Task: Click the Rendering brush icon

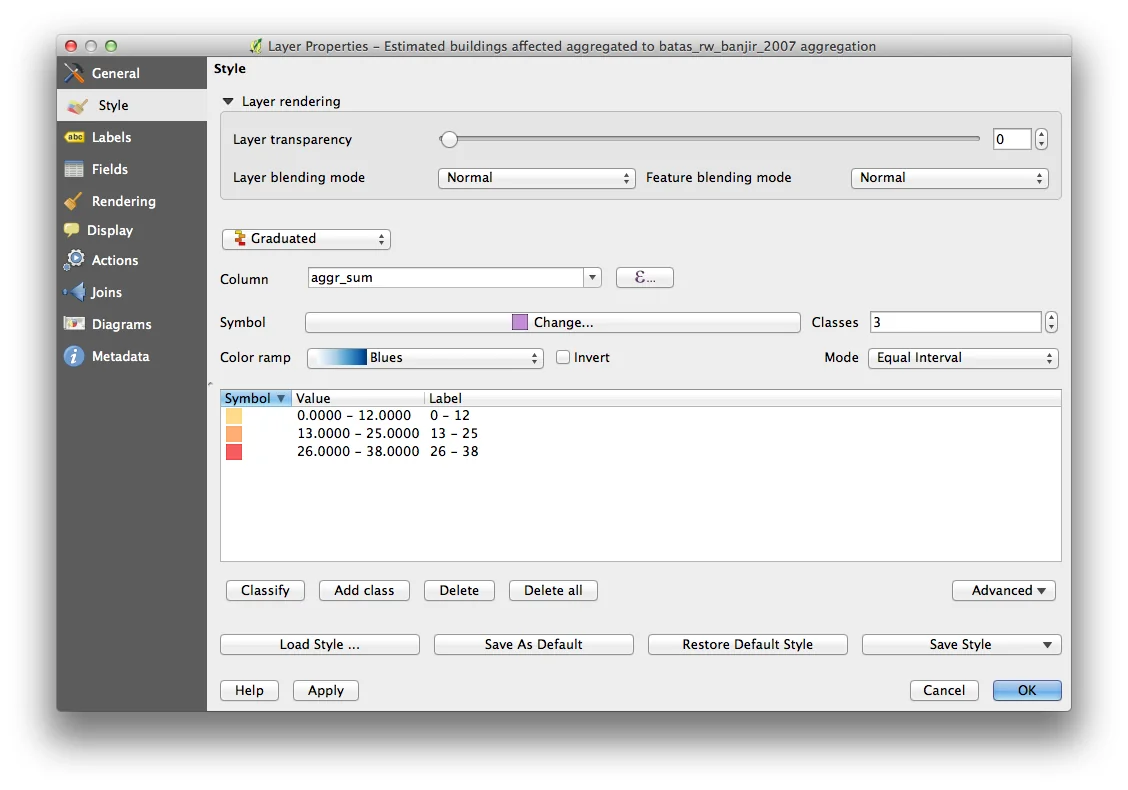Action: coord(75,201)
